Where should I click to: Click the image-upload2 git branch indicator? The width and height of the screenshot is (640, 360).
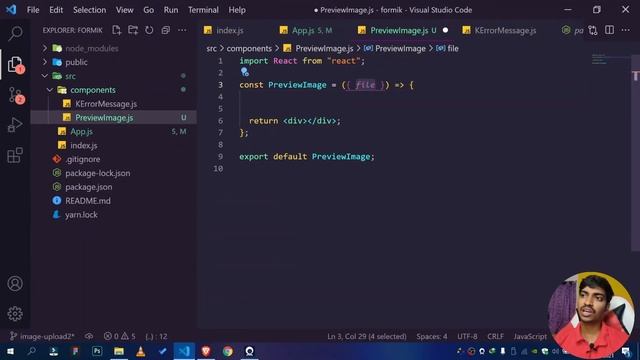(42, 336)
